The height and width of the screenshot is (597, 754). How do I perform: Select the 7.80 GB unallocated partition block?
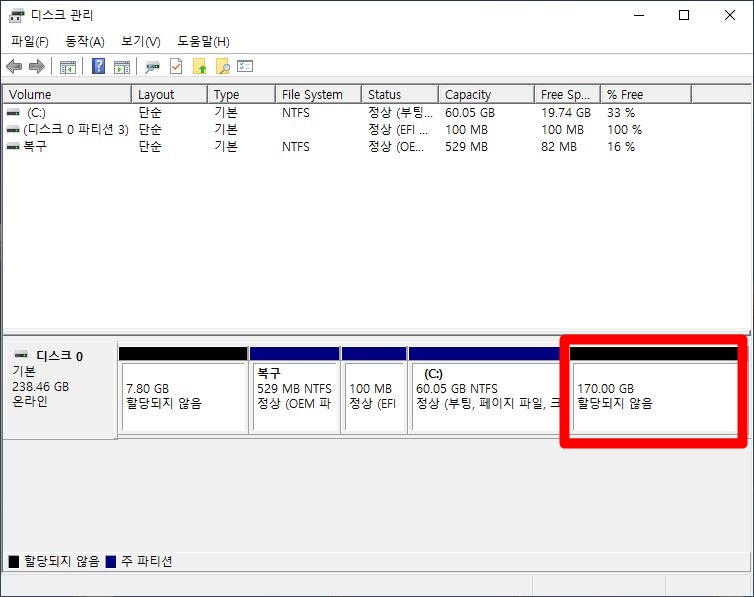coord(183,390)
